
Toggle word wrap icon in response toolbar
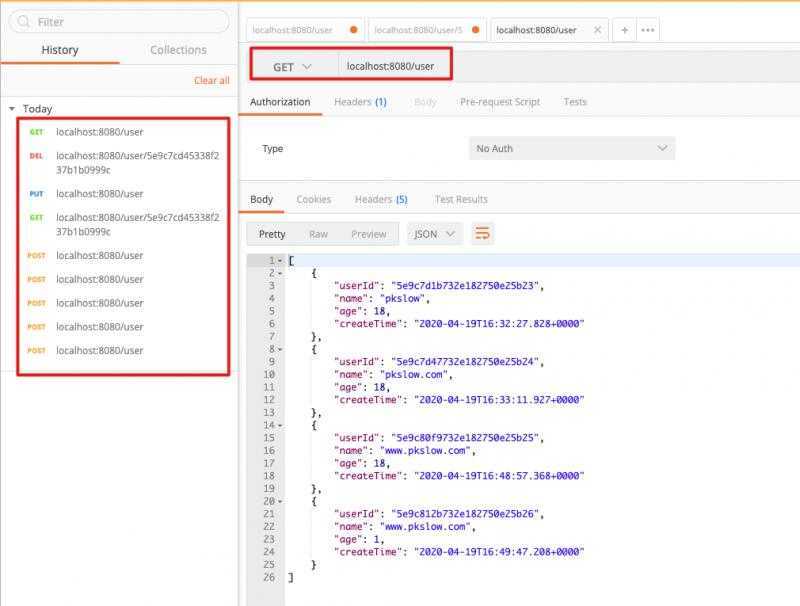tap(482, 234)
